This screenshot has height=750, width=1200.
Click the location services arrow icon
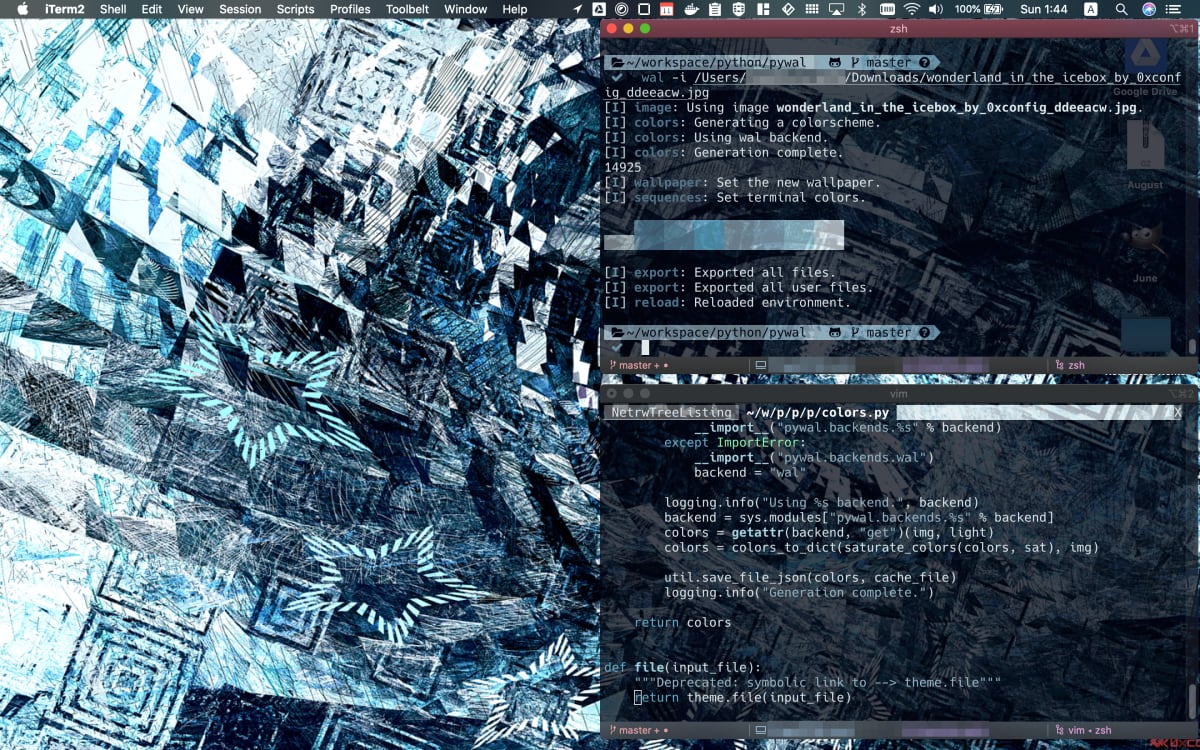[x=578, y=9]
